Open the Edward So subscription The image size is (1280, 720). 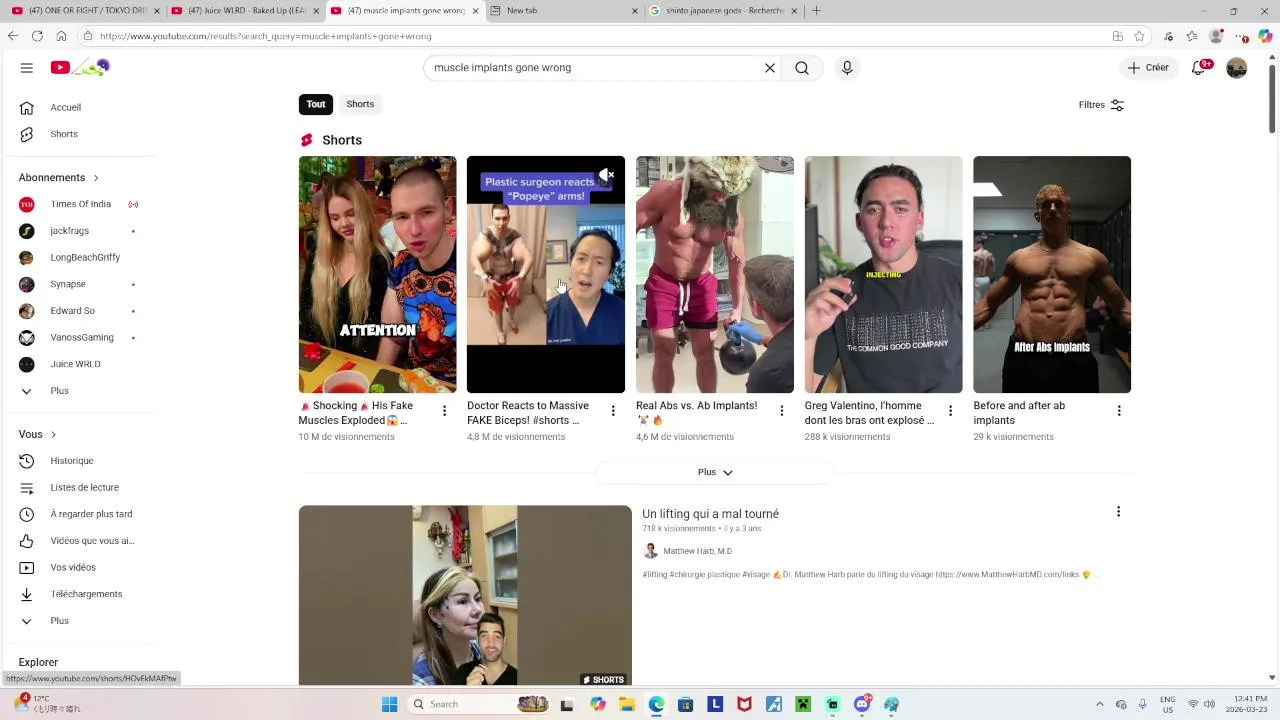(x=72, y=311)
